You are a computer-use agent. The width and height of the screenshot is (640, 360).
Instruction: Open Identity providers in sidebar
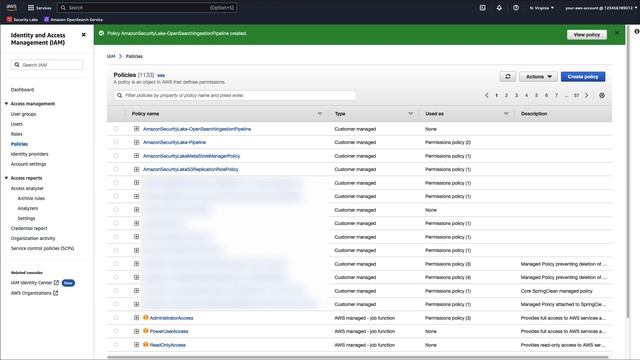(30, 154)
